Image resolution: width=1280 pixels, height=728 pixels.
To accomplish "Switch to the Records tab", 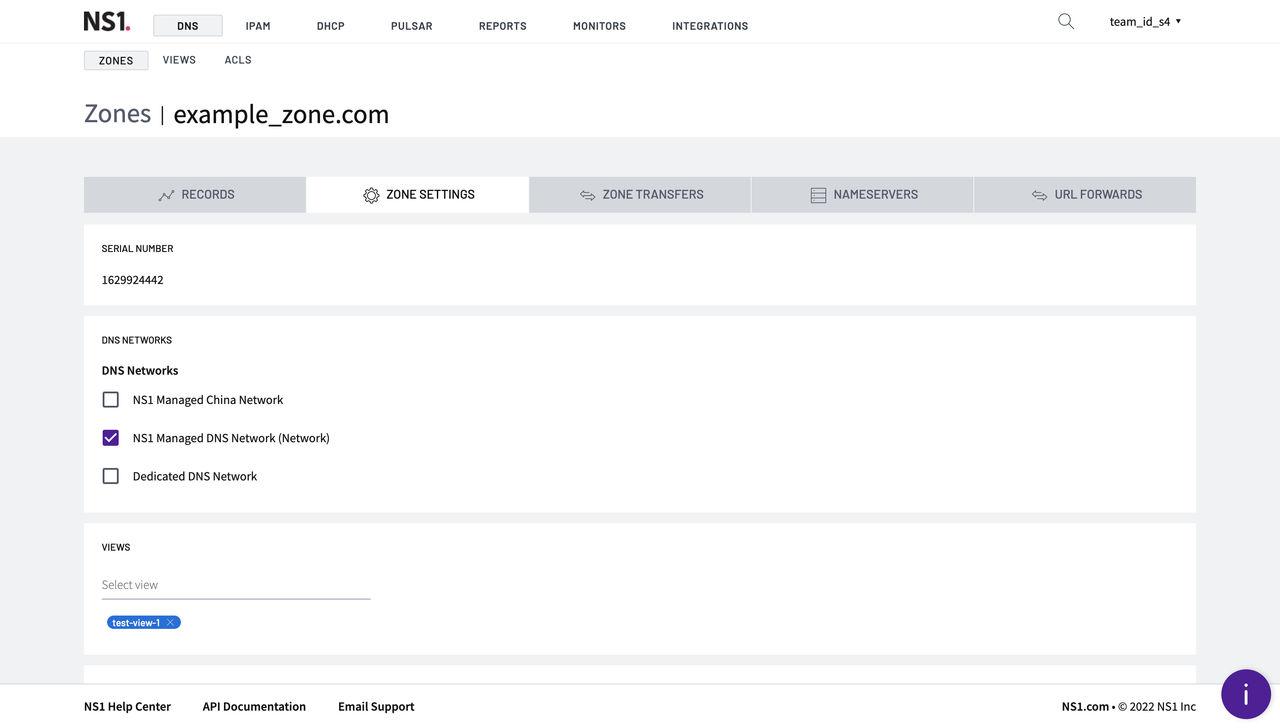I will (195, 195).
